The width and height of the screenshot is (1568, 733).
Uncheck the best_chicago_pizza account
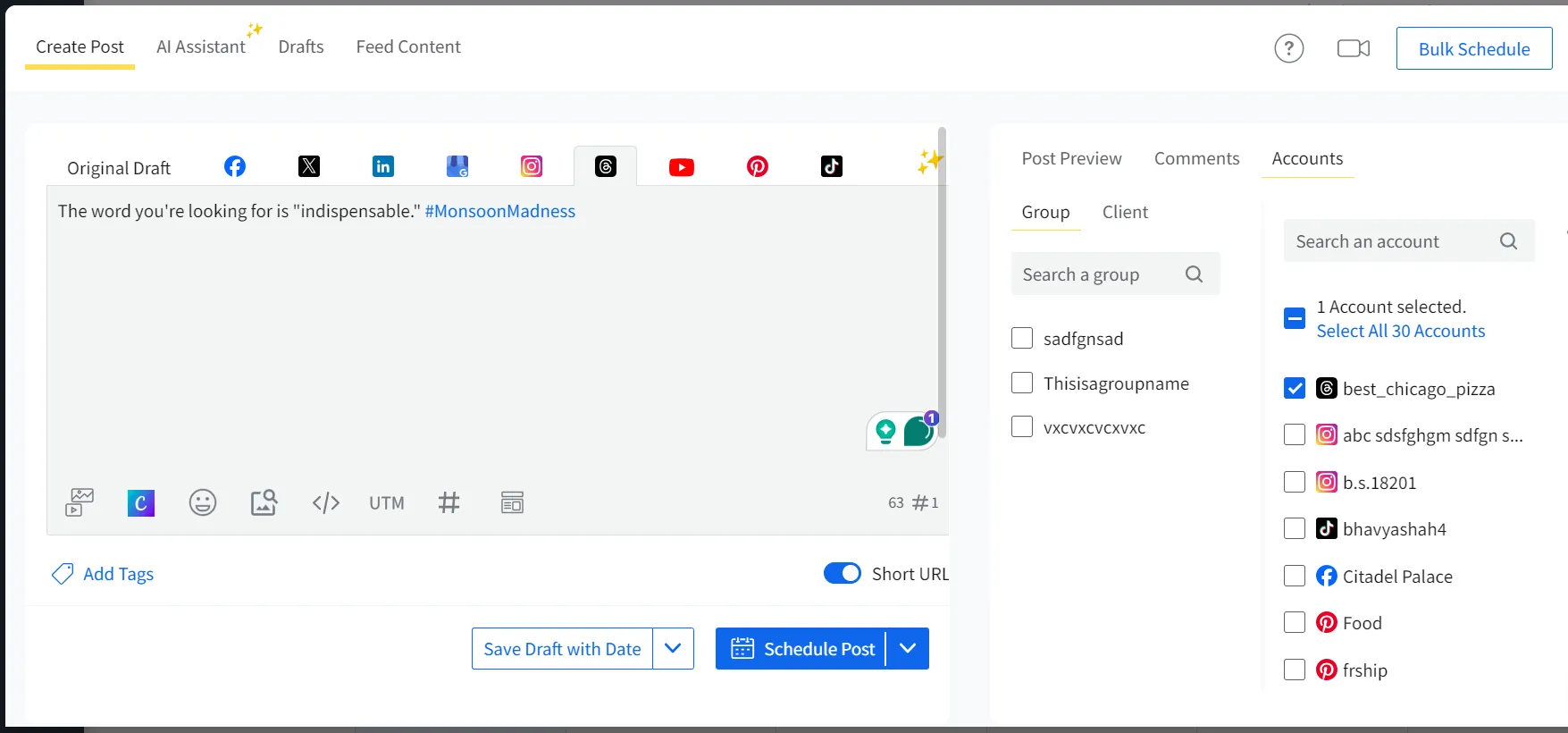click(1295, 388)
